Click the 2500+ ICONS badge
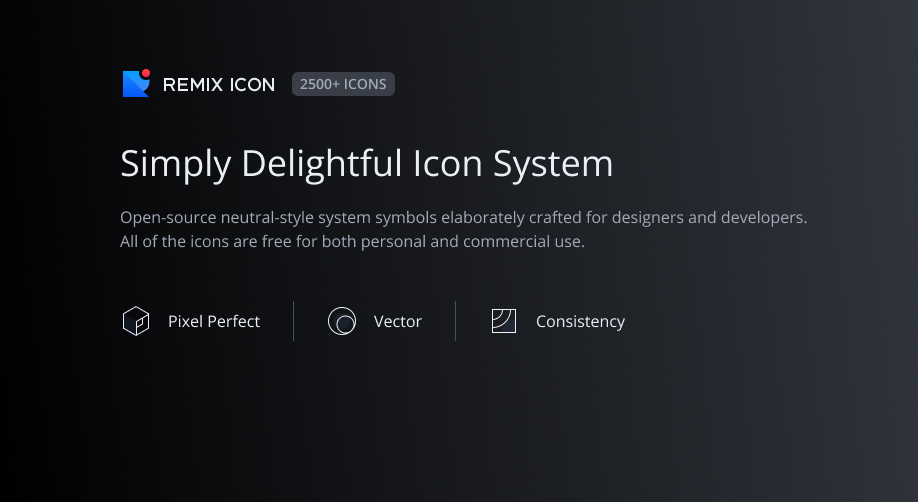 coord(343,85)
